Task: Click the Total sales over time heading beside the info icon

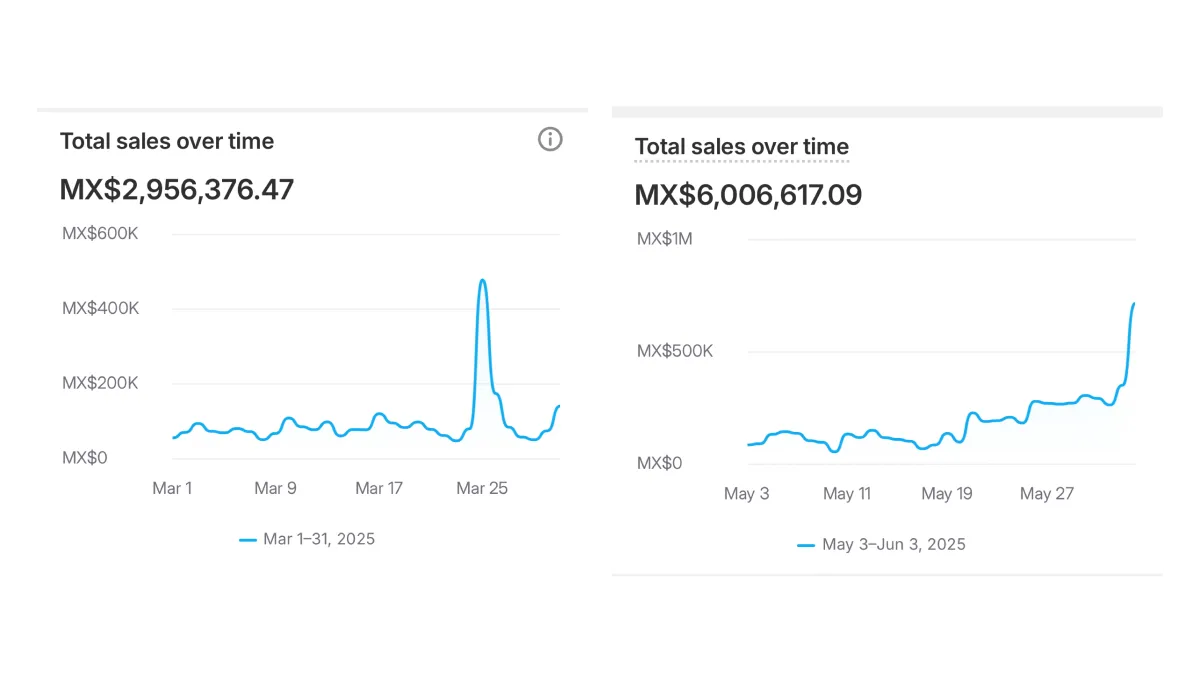Action: 167,141
